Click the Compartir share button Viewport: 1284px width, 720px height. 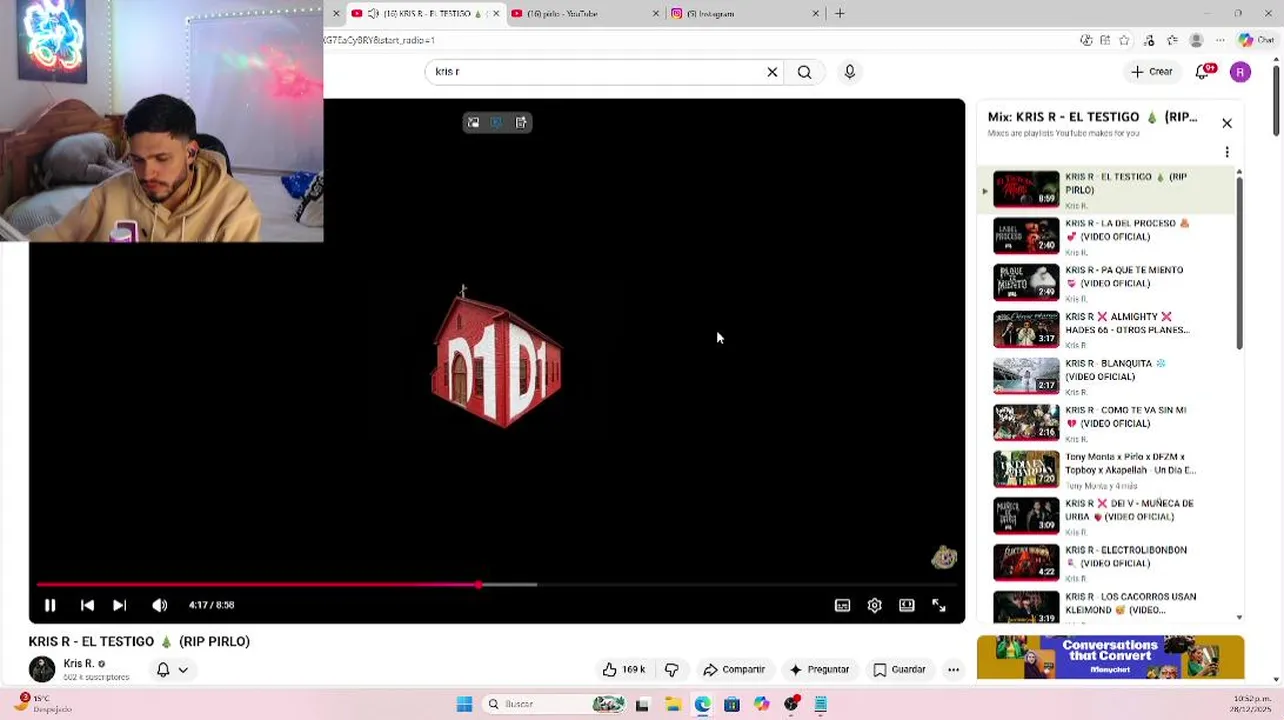(734, 670)
